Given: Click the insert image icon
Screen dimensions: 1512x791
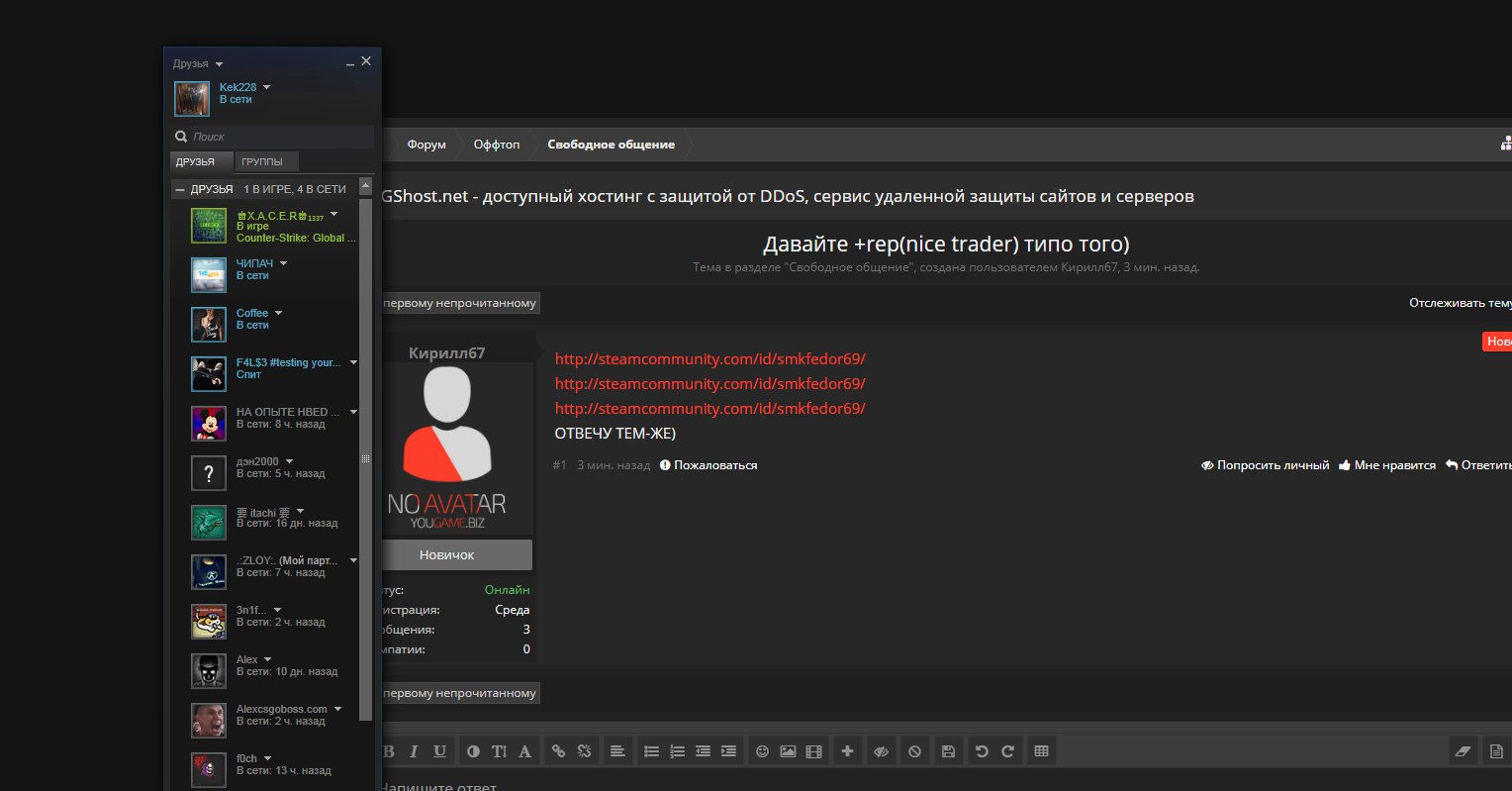Looking at the screenshot, I should click(788, 751).
